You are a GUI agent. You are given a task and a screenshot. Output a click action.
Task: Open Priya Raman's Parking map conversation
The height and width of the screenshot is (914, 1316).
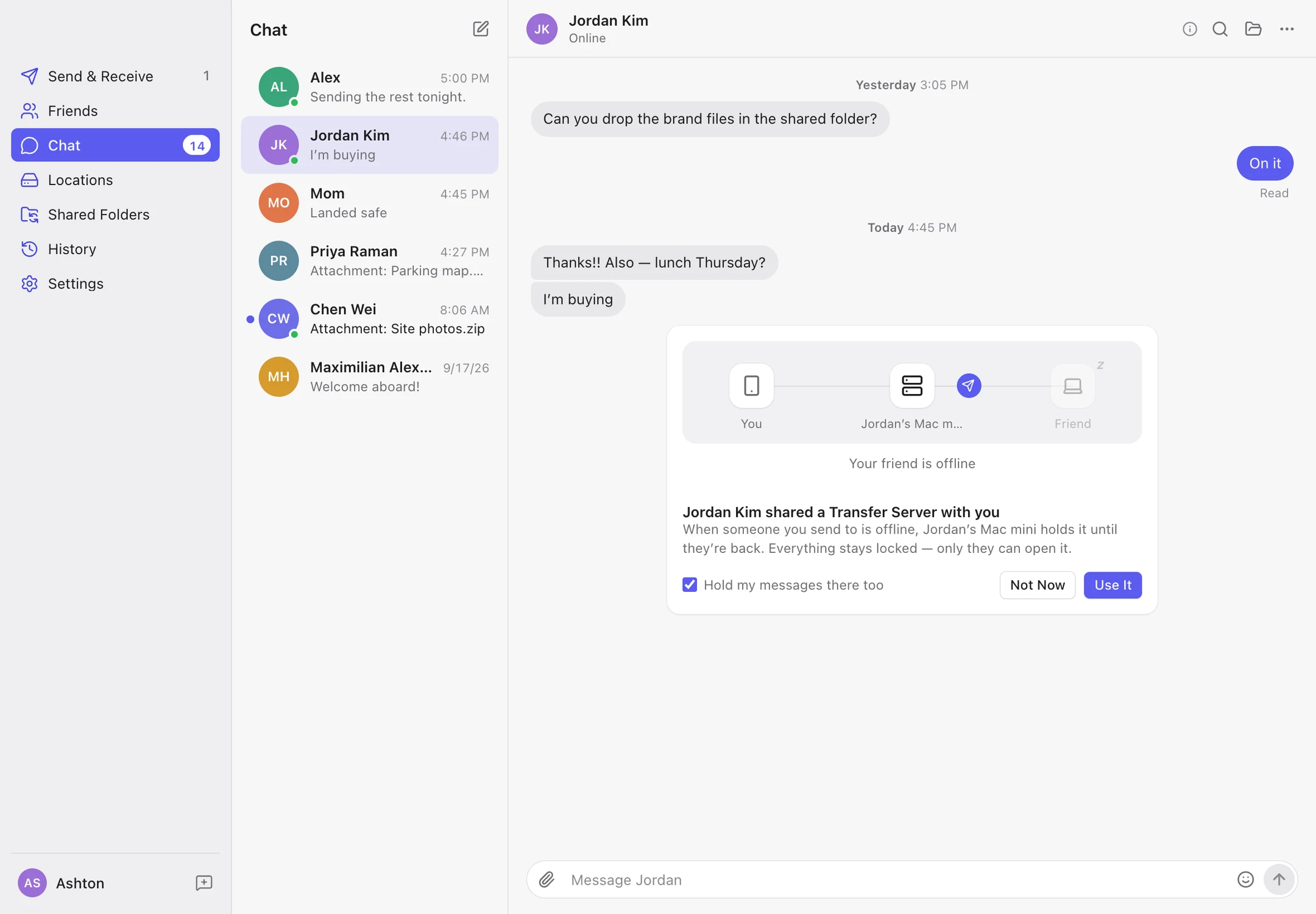(369, 261)
